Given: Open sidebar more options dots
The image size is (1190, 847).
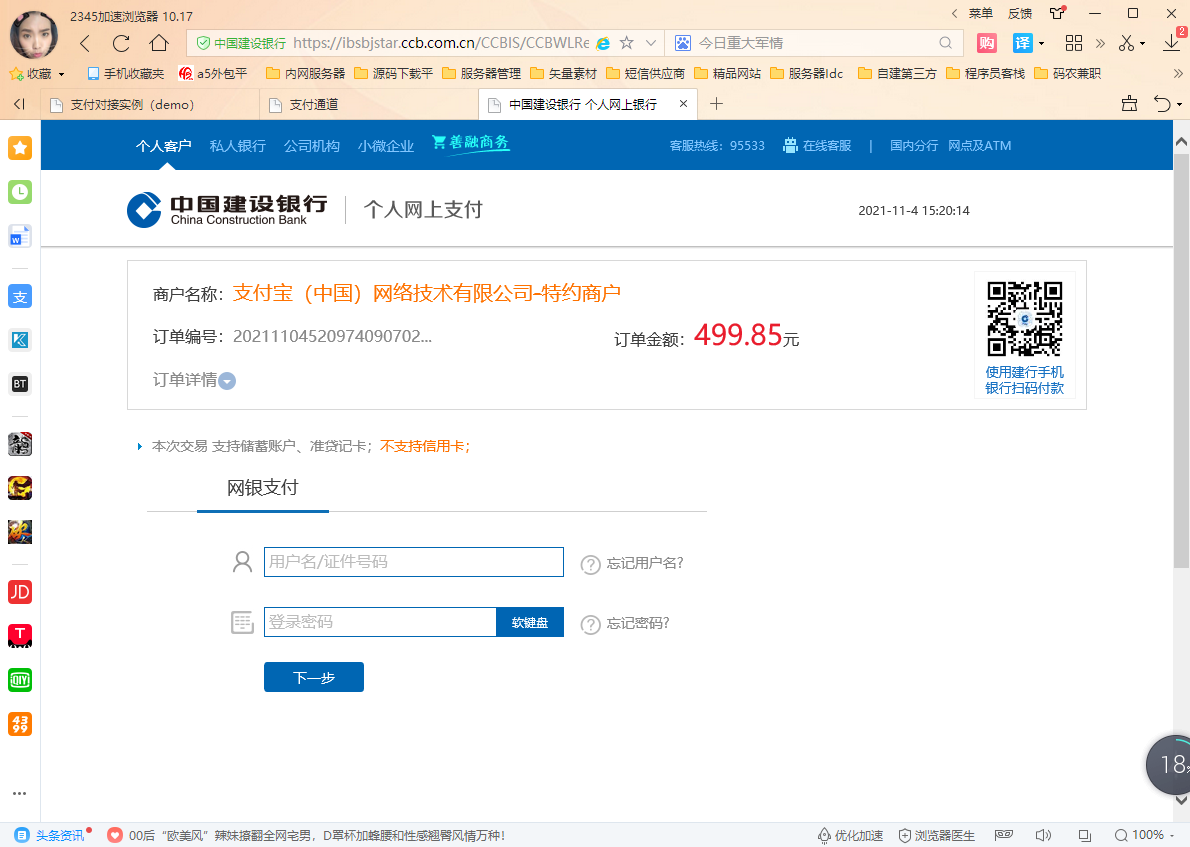Looking at the screenshot, I should coord(20,793).
